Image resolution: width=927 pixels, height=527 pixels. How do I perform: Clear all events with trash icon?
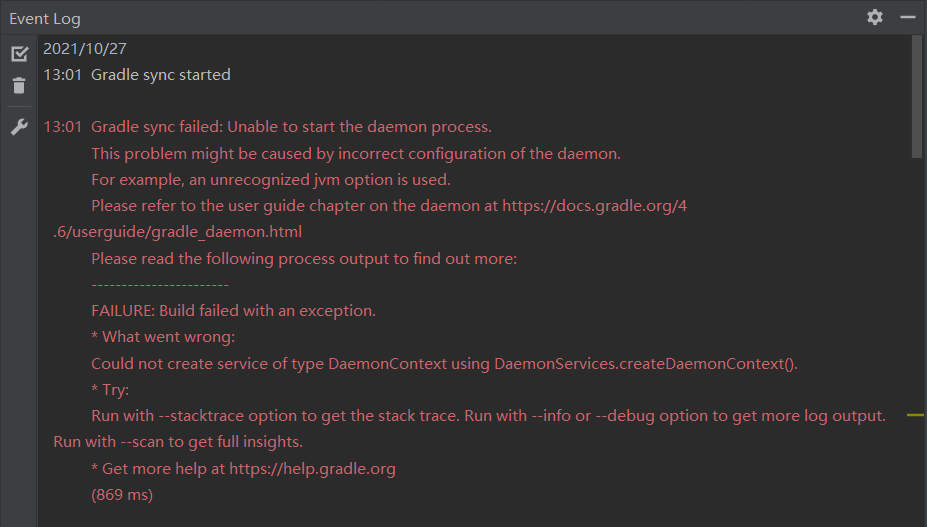[20, 86]
